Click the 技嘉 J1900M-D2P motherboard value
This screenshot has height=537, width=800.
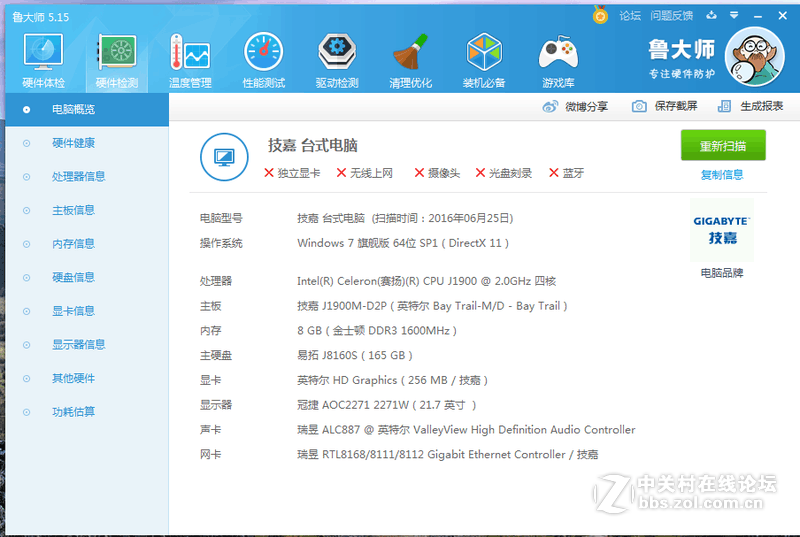(x=432, y=306)
